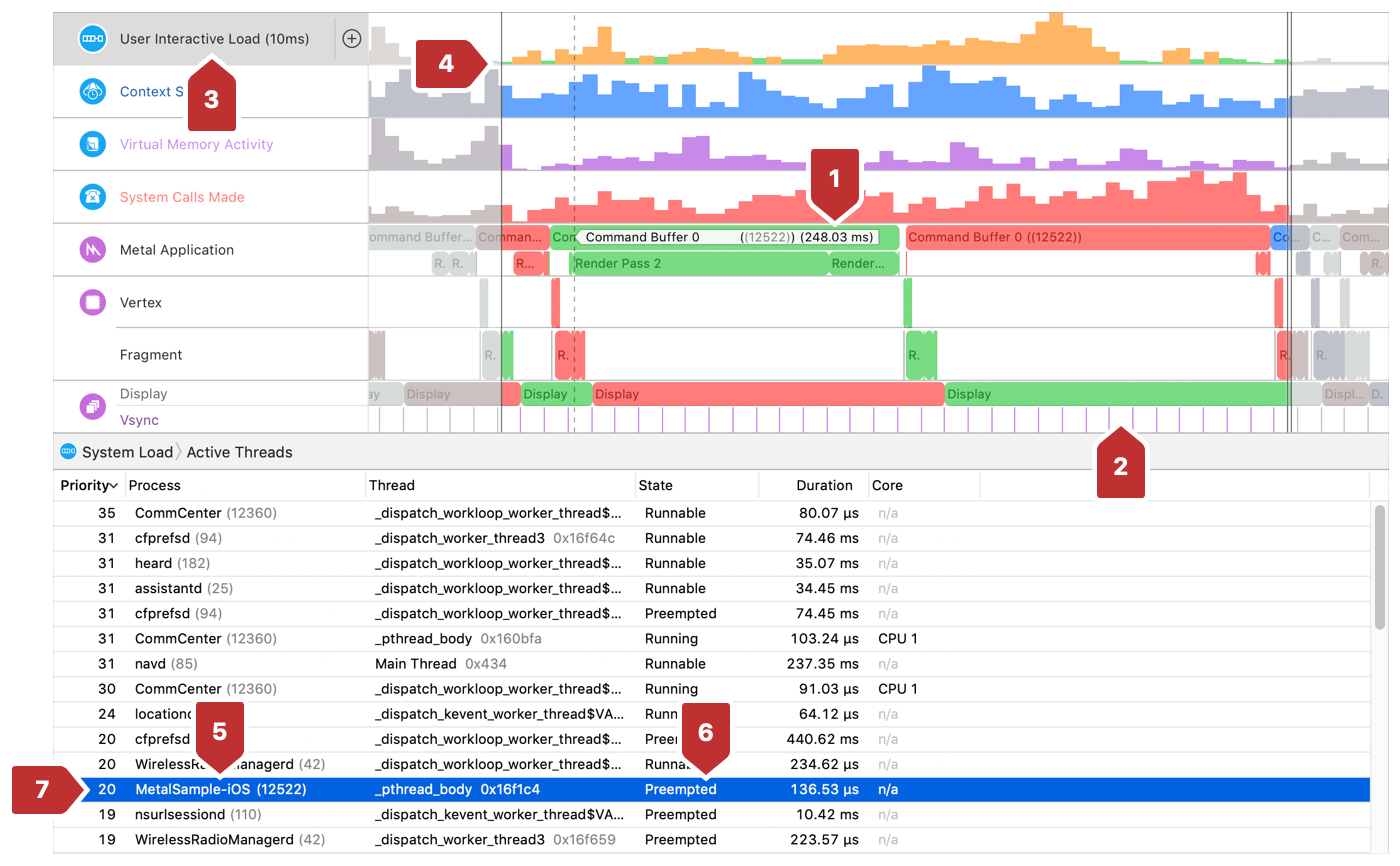
Task: Sort by the Priority column header
Action: (x=88, y=485)
